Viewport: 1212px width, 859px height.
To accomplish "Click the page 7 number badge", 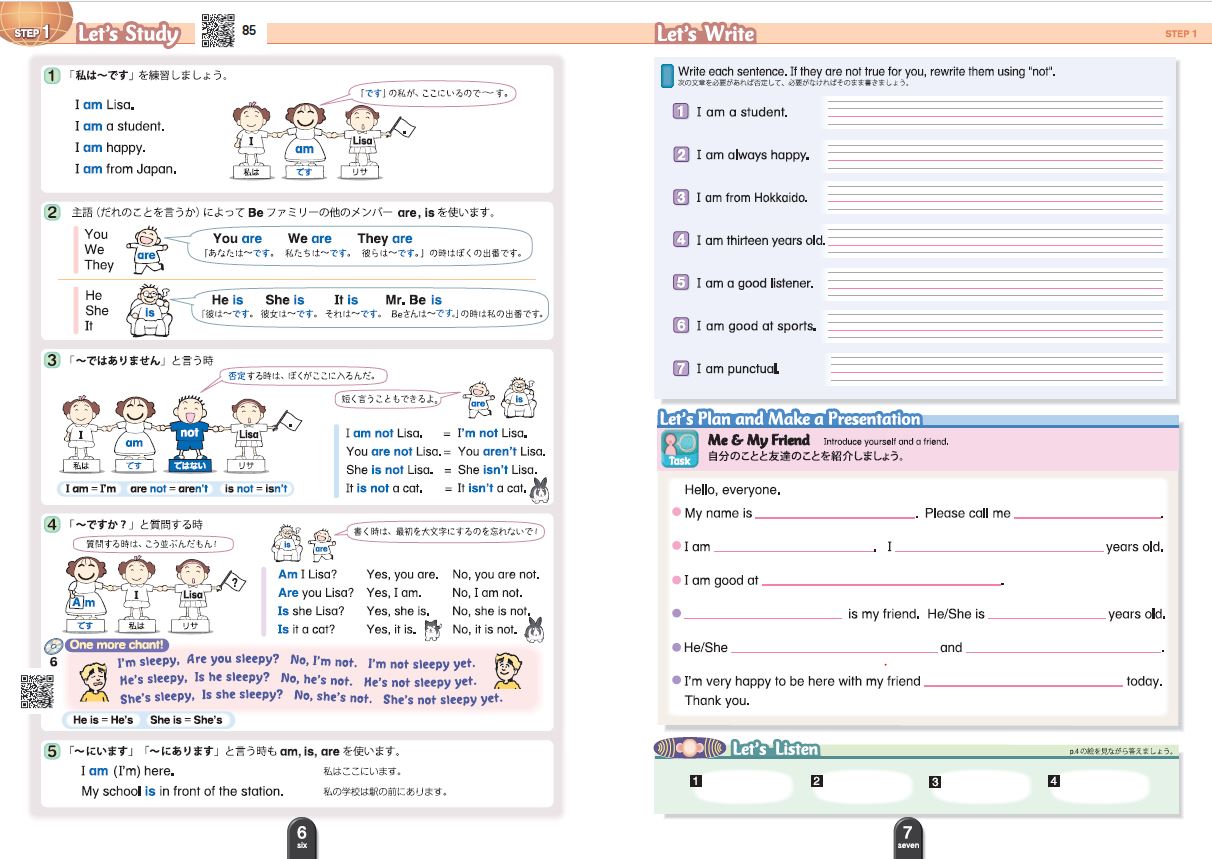I will [x=906, y=834].
